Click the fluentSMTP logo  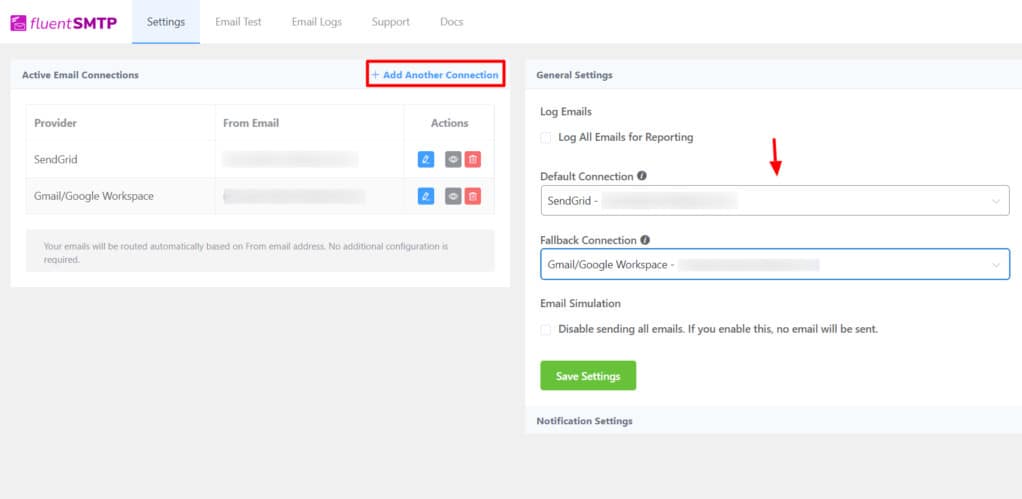[64, 23]
